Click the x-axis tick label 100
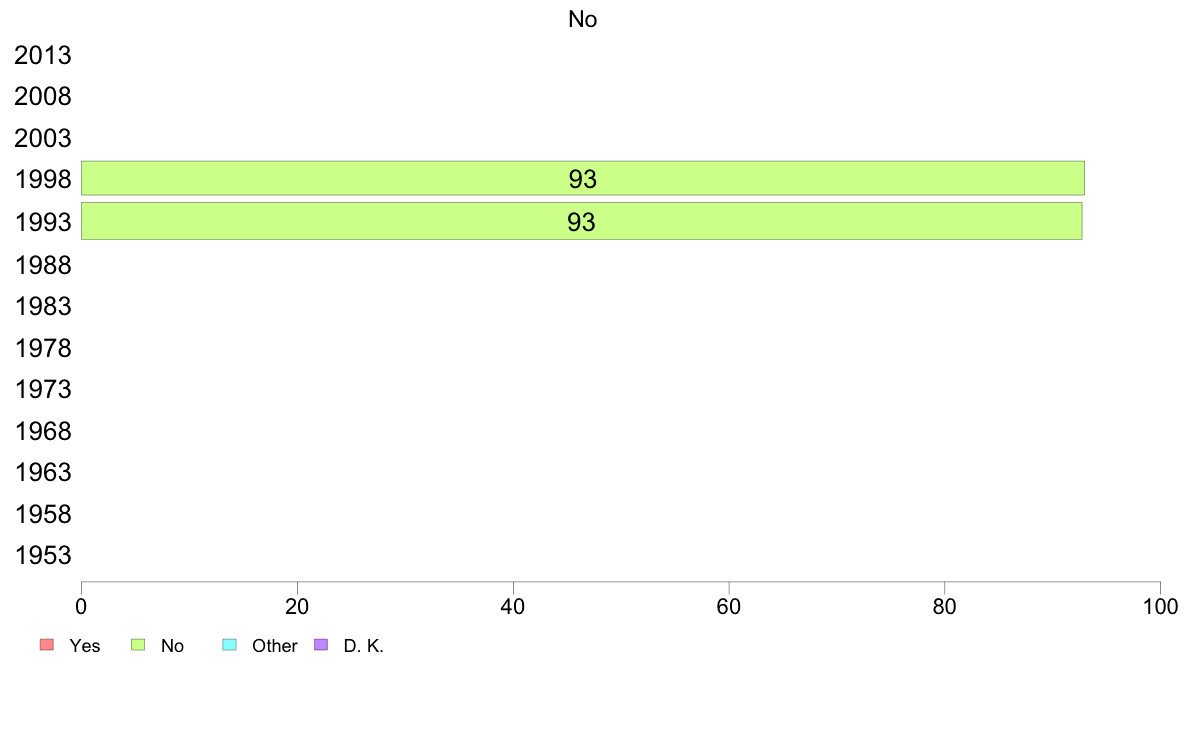Image resolution: width=1188 pixels, height=736 pixels. tap(1160, 606)
